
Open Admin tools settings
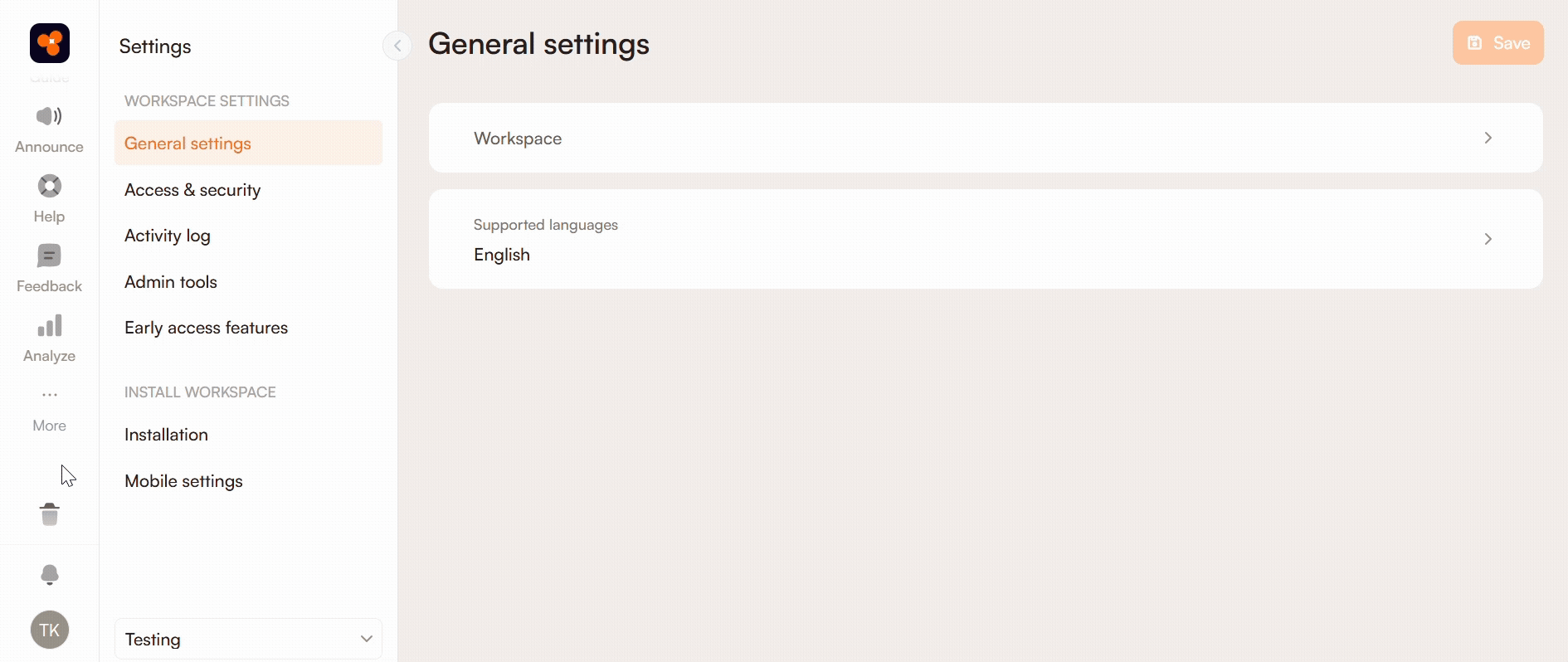point(171,282)
